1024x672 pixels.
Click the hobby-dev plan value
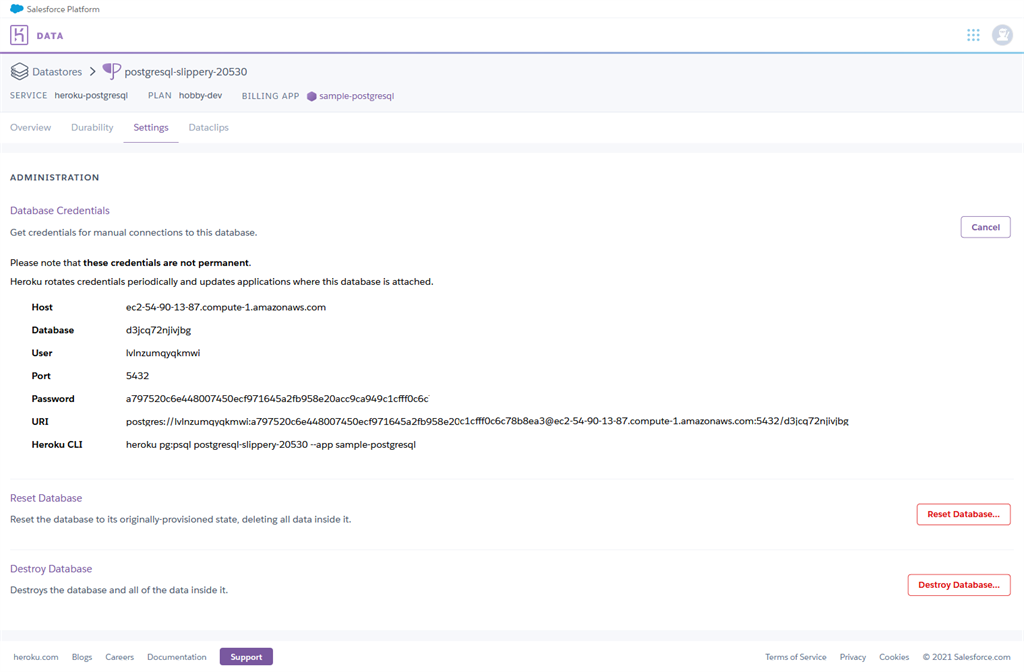click(200, 95)
